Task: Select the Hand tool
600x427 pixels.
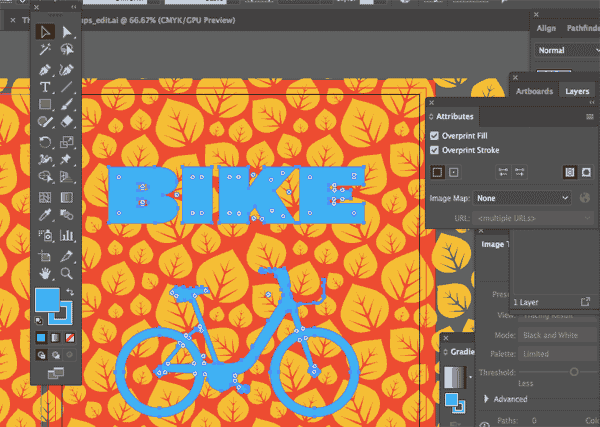Action: [x=45, y=273]
